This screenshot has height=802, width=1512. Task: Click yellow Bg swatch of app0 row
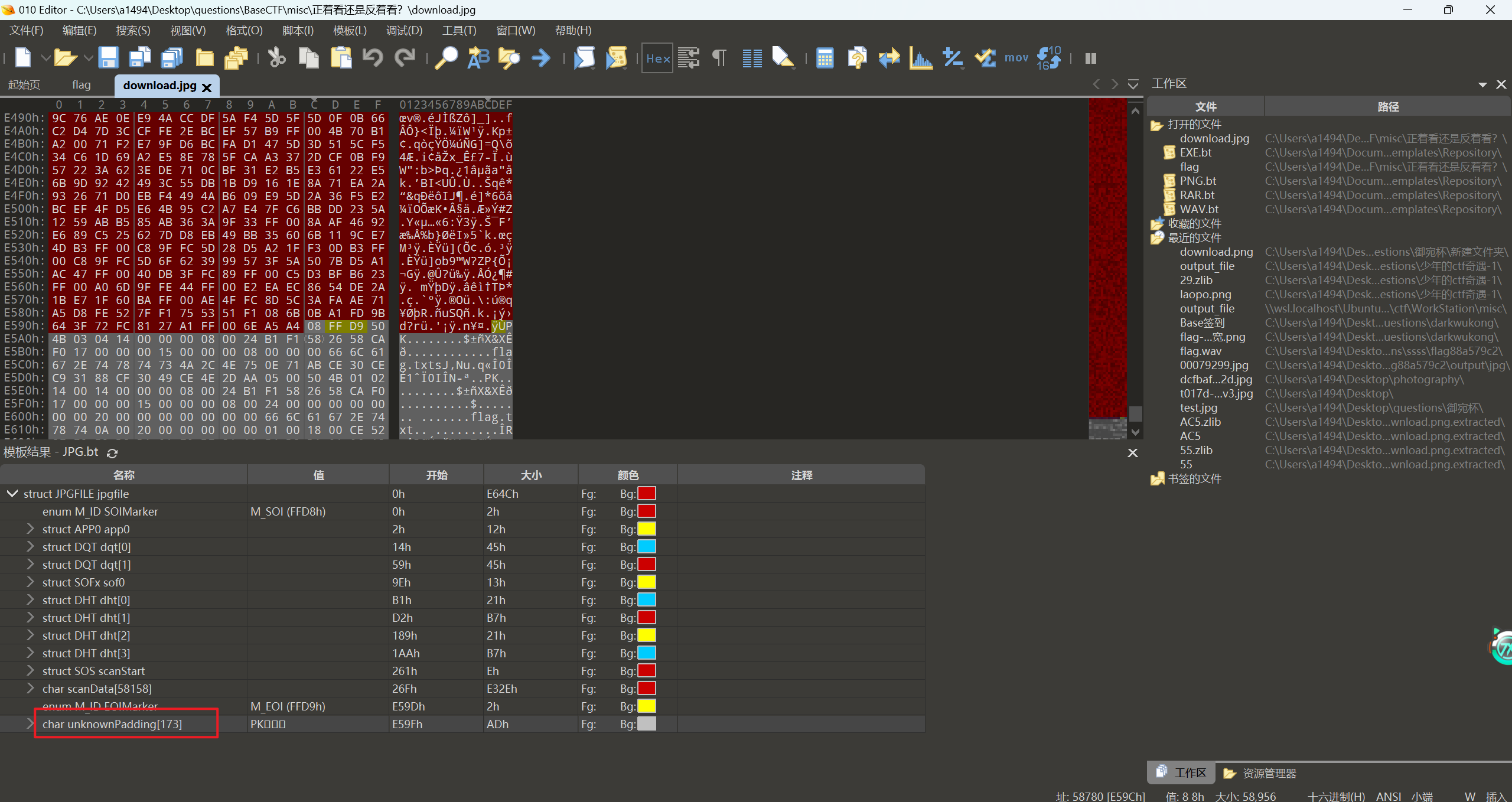coord(647,529)
